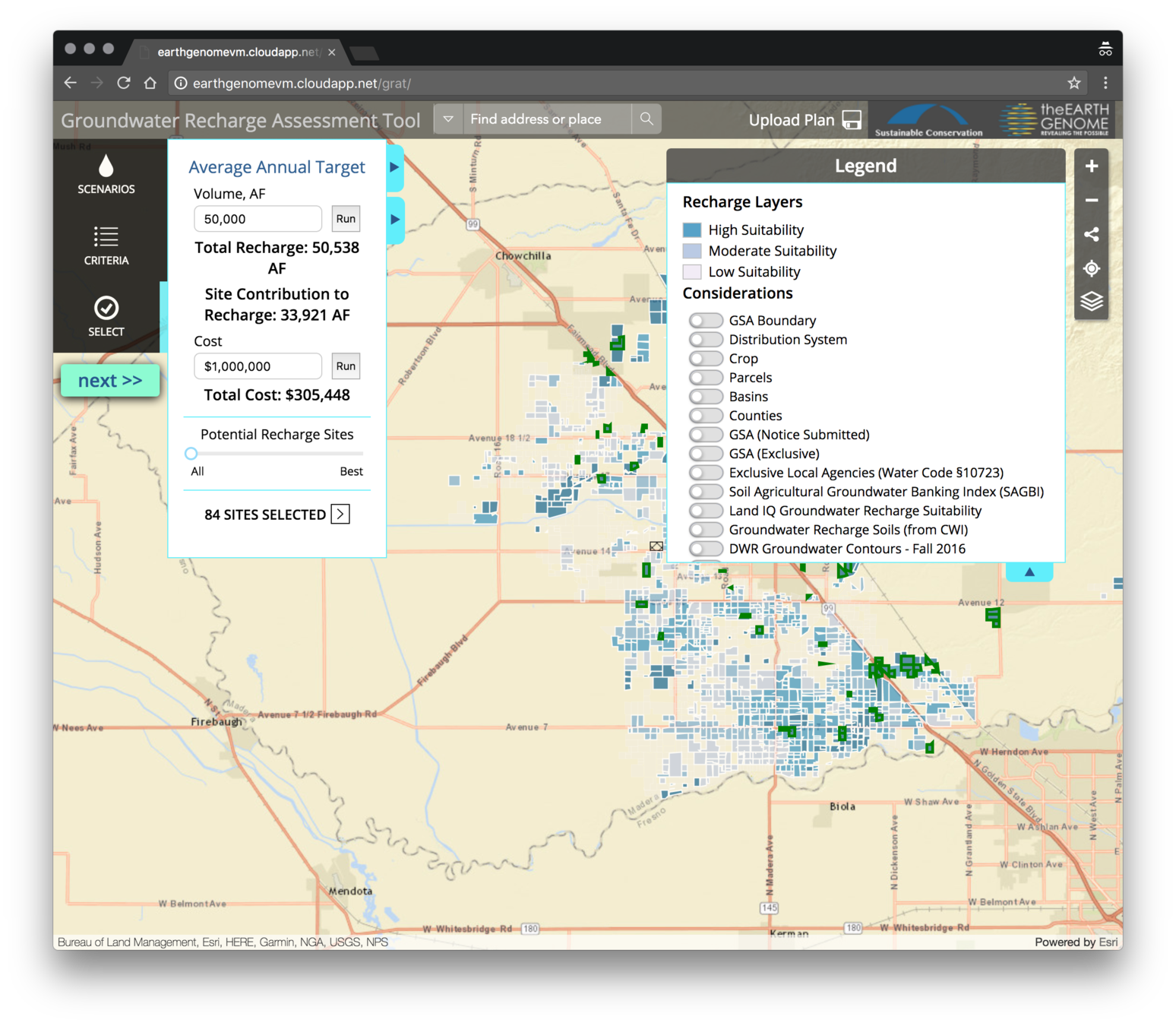Click the 'Total Cost: $305,448' text
The width and height of the screenshot is (1176, 1026).
point(277,395)
